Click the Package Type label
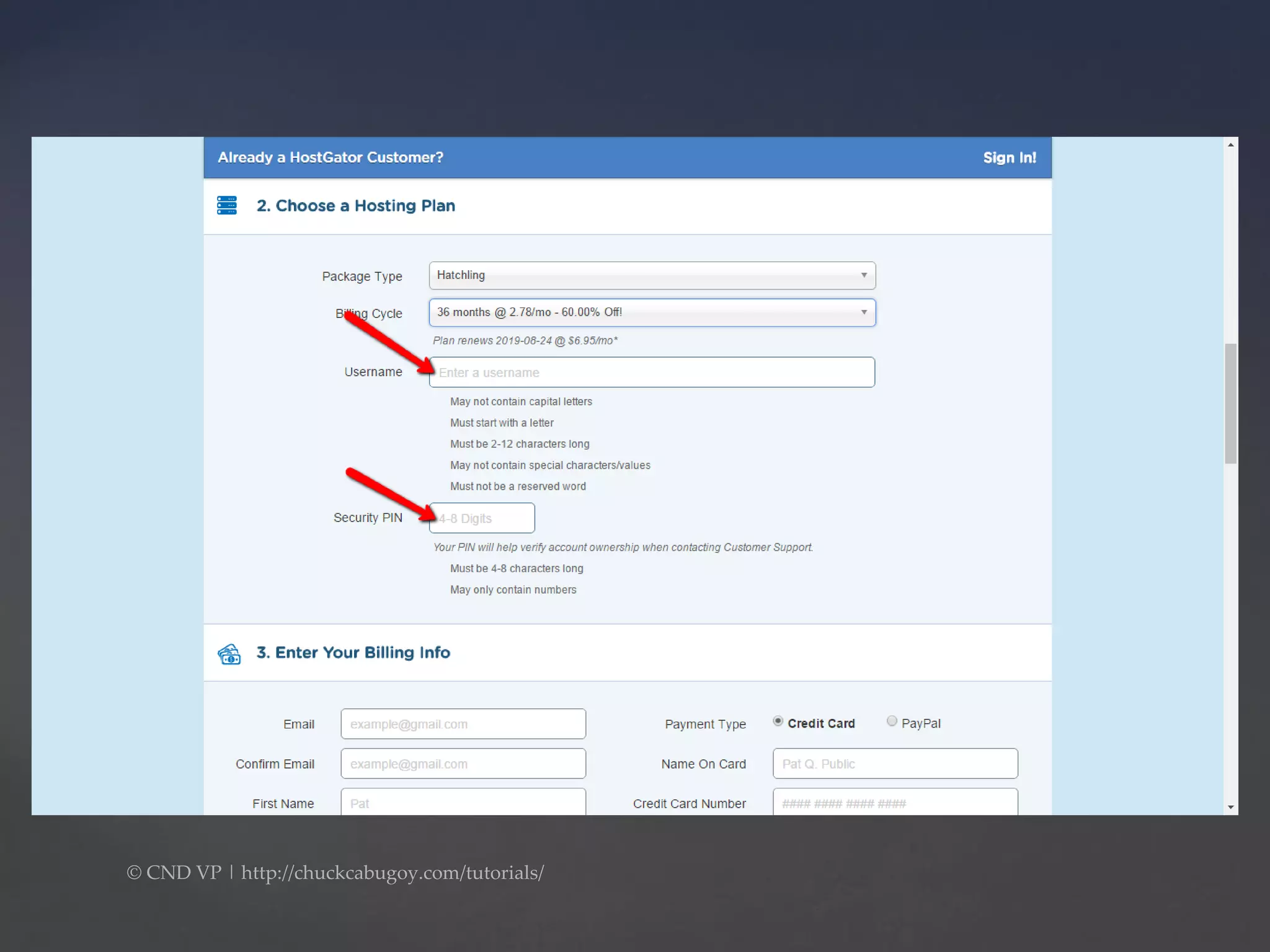 (x=362, y=276)
